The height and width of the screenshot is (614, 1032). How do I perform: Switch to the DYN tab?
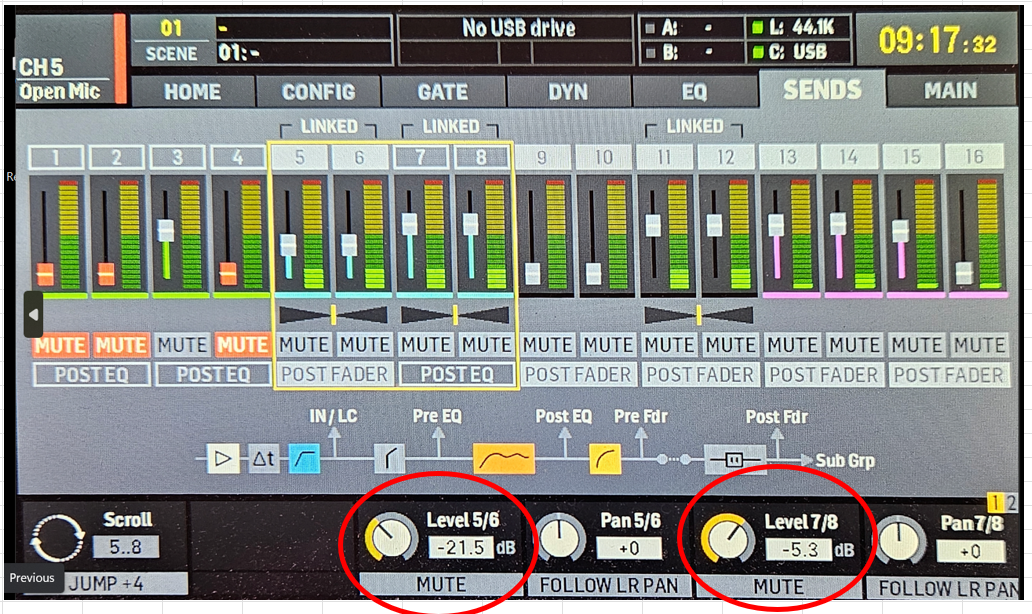click(568, 91)
